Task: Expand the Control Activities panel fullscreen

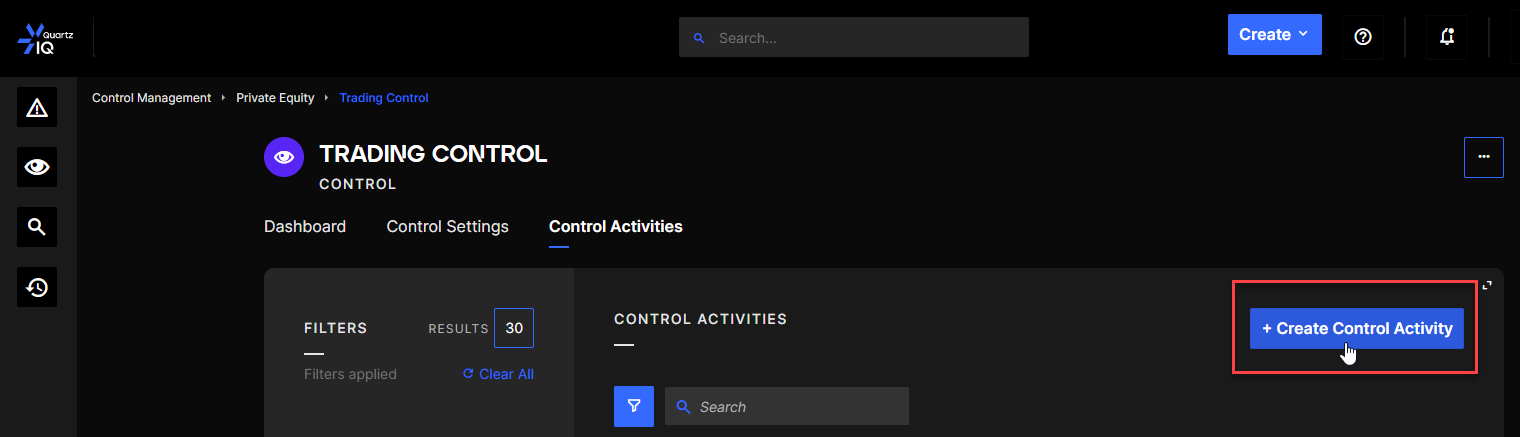Action: click(x=1487, y=285)
